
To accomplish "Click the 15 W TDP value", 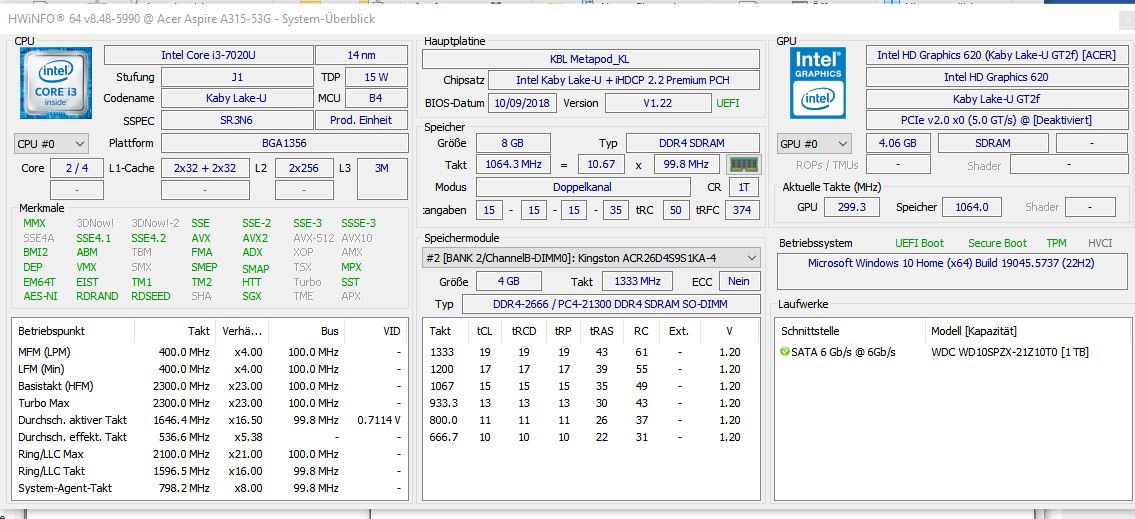I will [376, 77].
